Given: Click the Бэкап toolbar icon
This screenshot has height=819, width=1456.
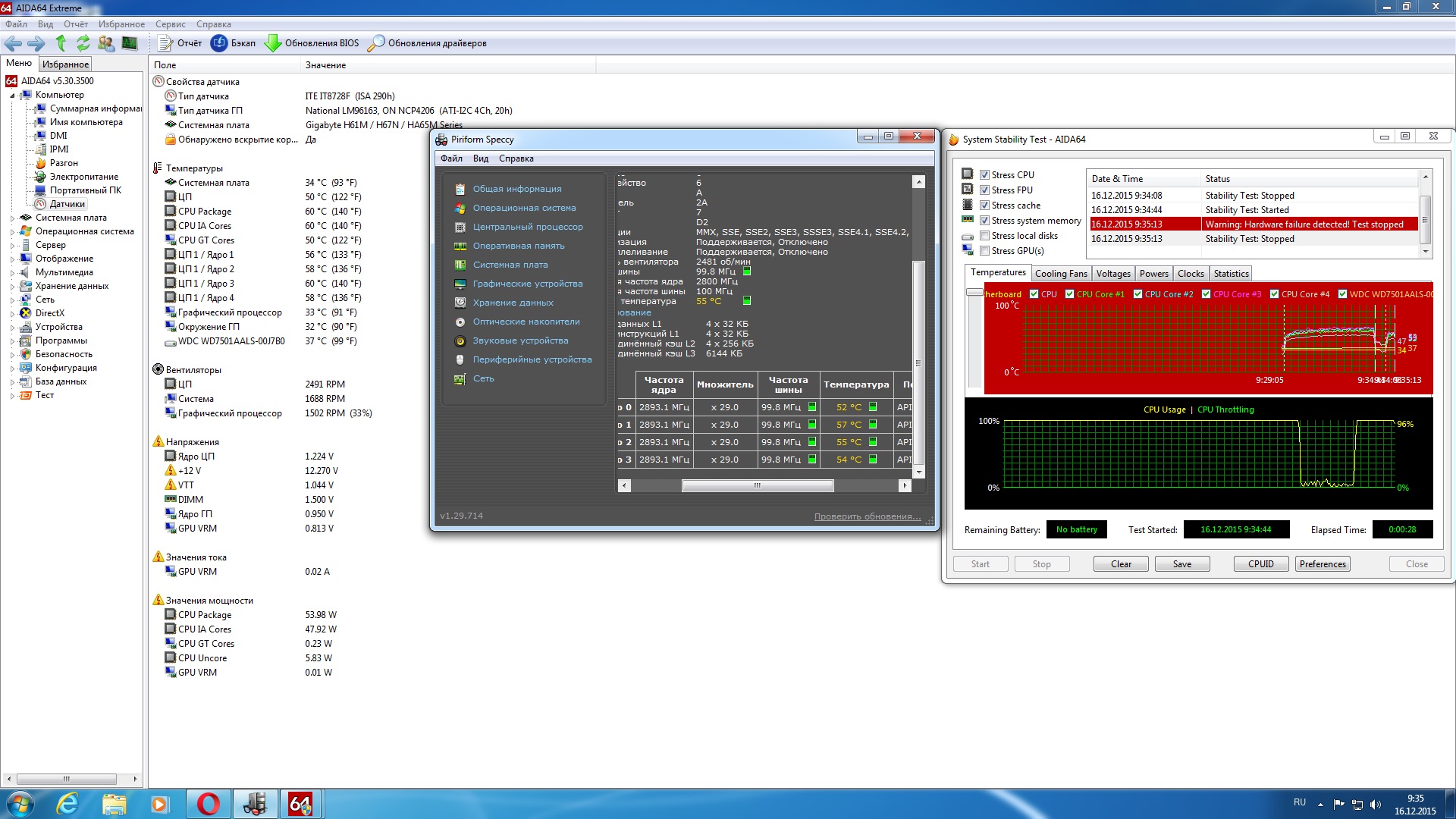Looking at the screenshot, I should pos(219,43).
